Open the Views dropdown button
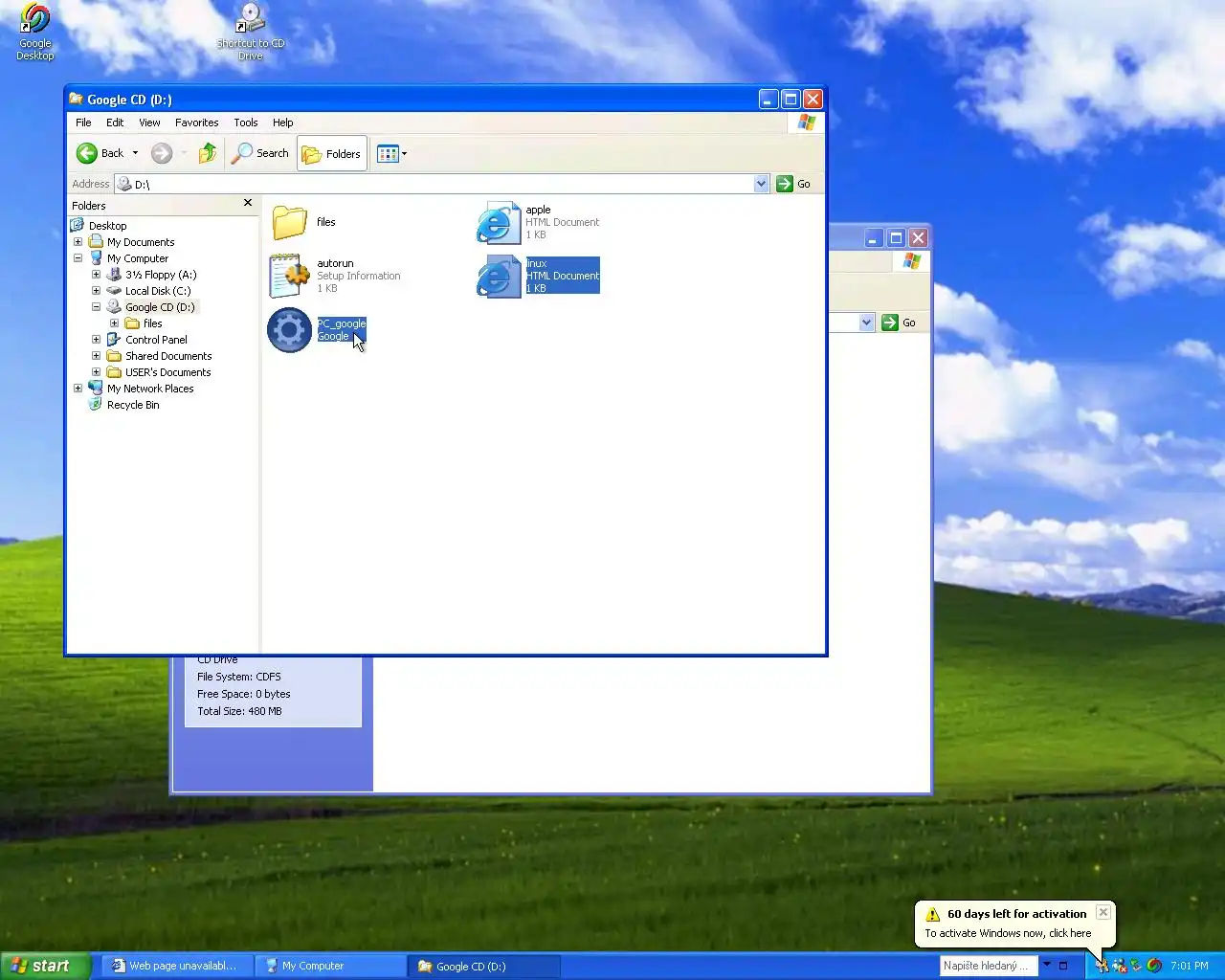 coord(392,153)
